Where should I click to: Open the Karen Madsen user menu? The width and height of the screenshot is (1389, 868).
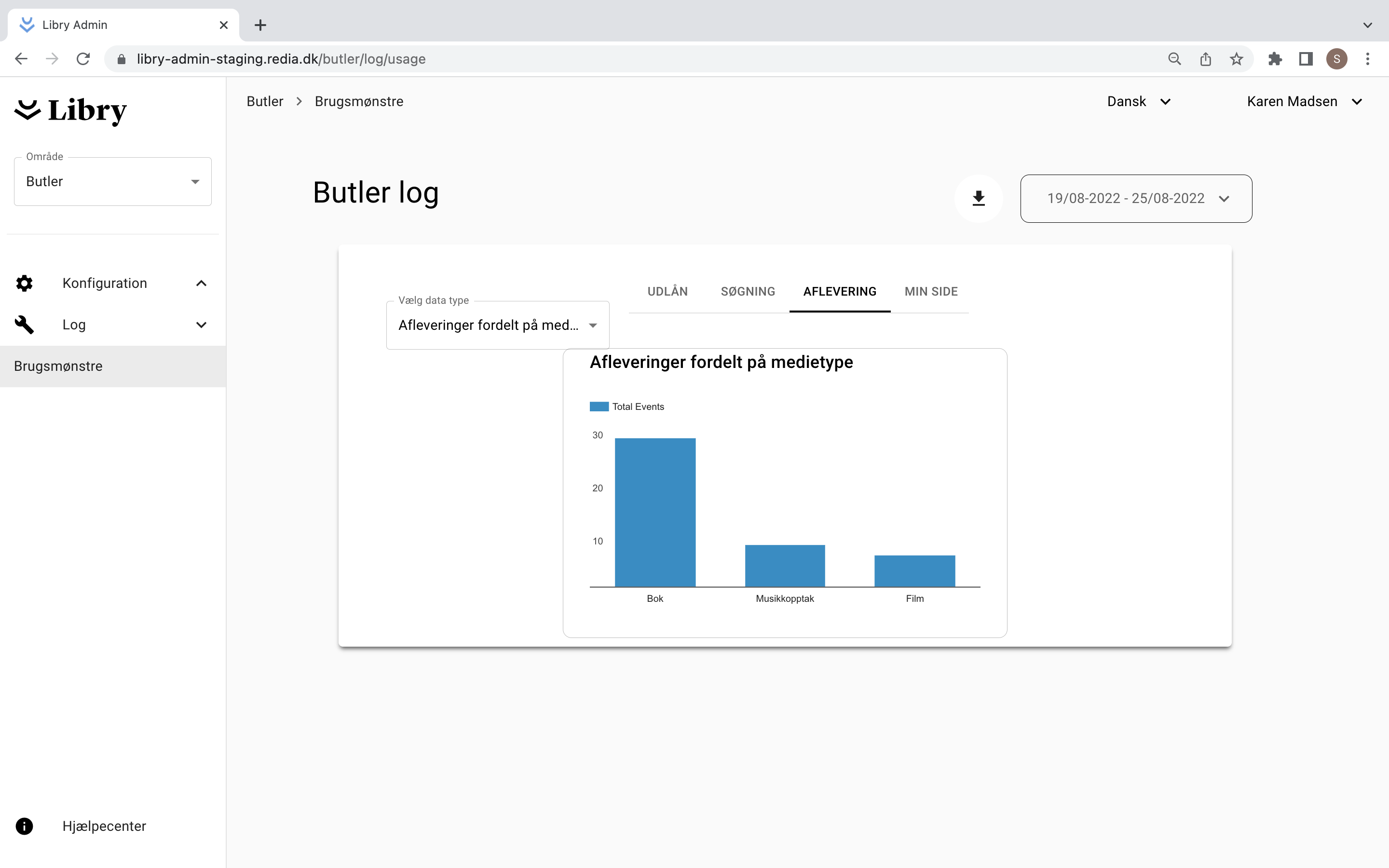(1304, 102)
